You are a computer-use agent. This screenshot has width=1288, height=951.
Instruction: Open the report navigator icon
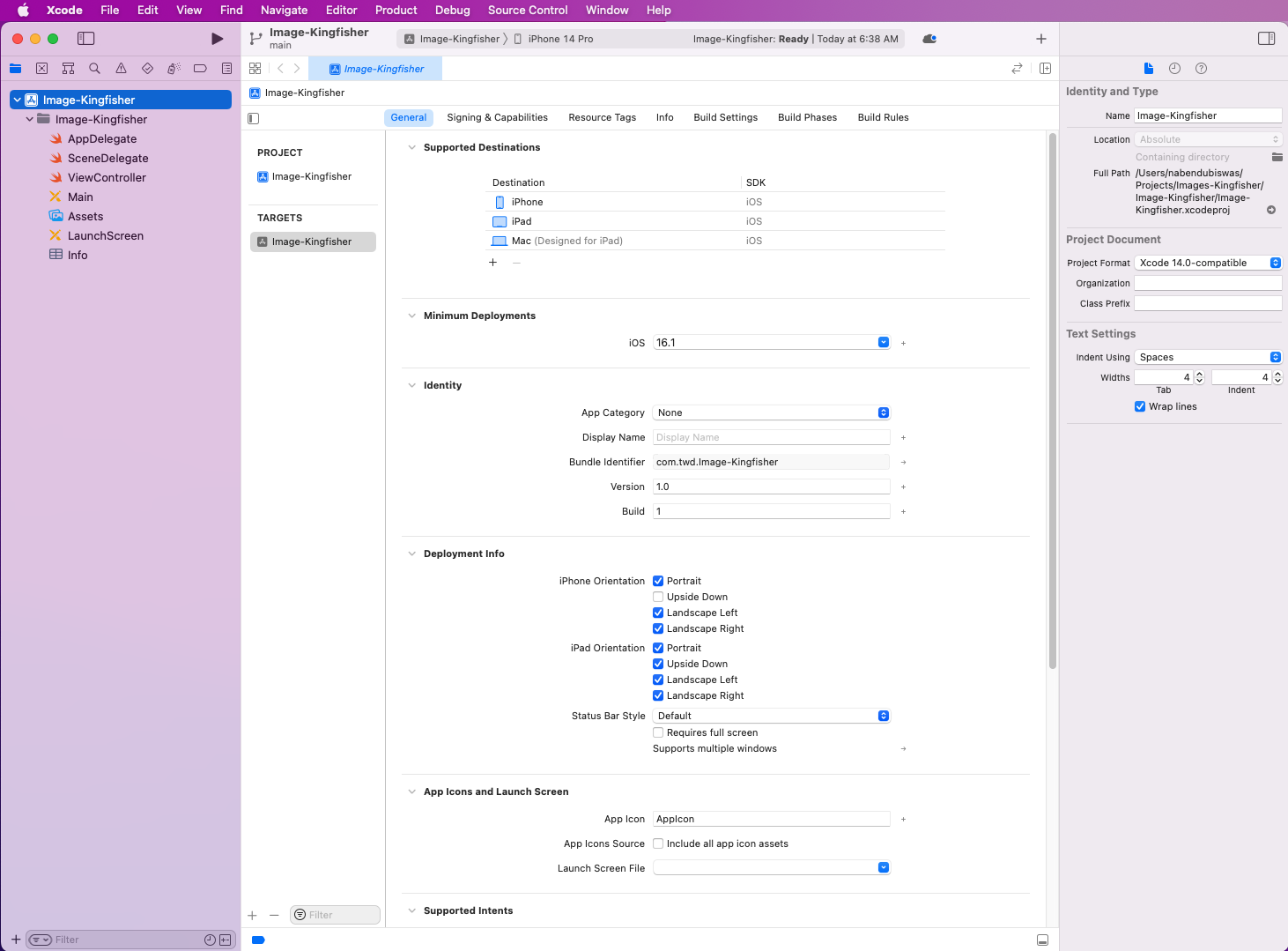click(x=226, y=69)
